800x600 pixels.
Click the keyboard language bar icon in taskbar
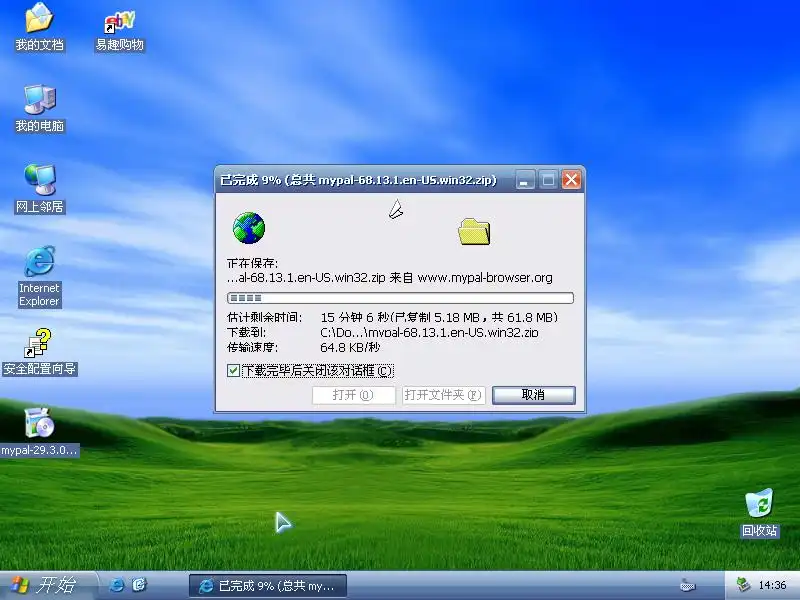tap(688, 585)
